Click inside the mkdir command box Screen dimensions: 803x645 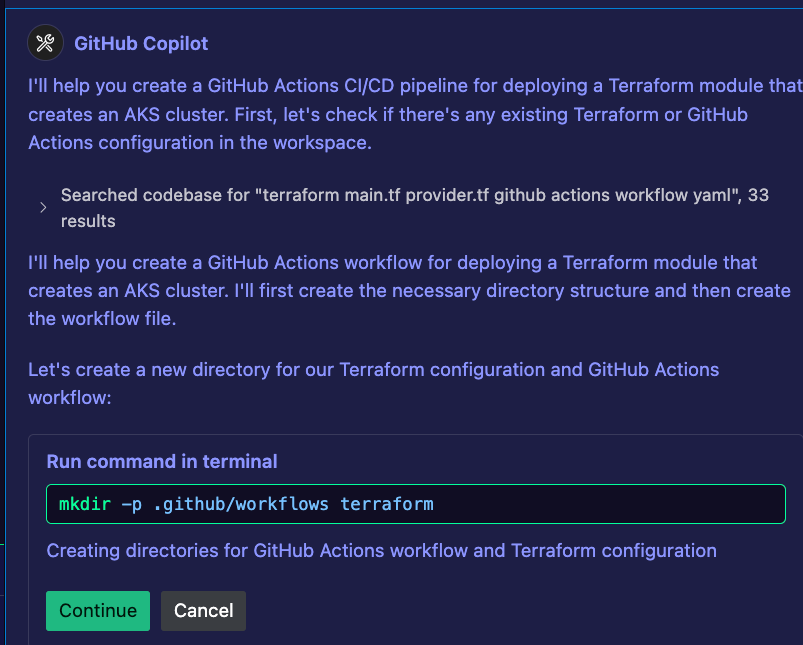click(x=415, y=504)
